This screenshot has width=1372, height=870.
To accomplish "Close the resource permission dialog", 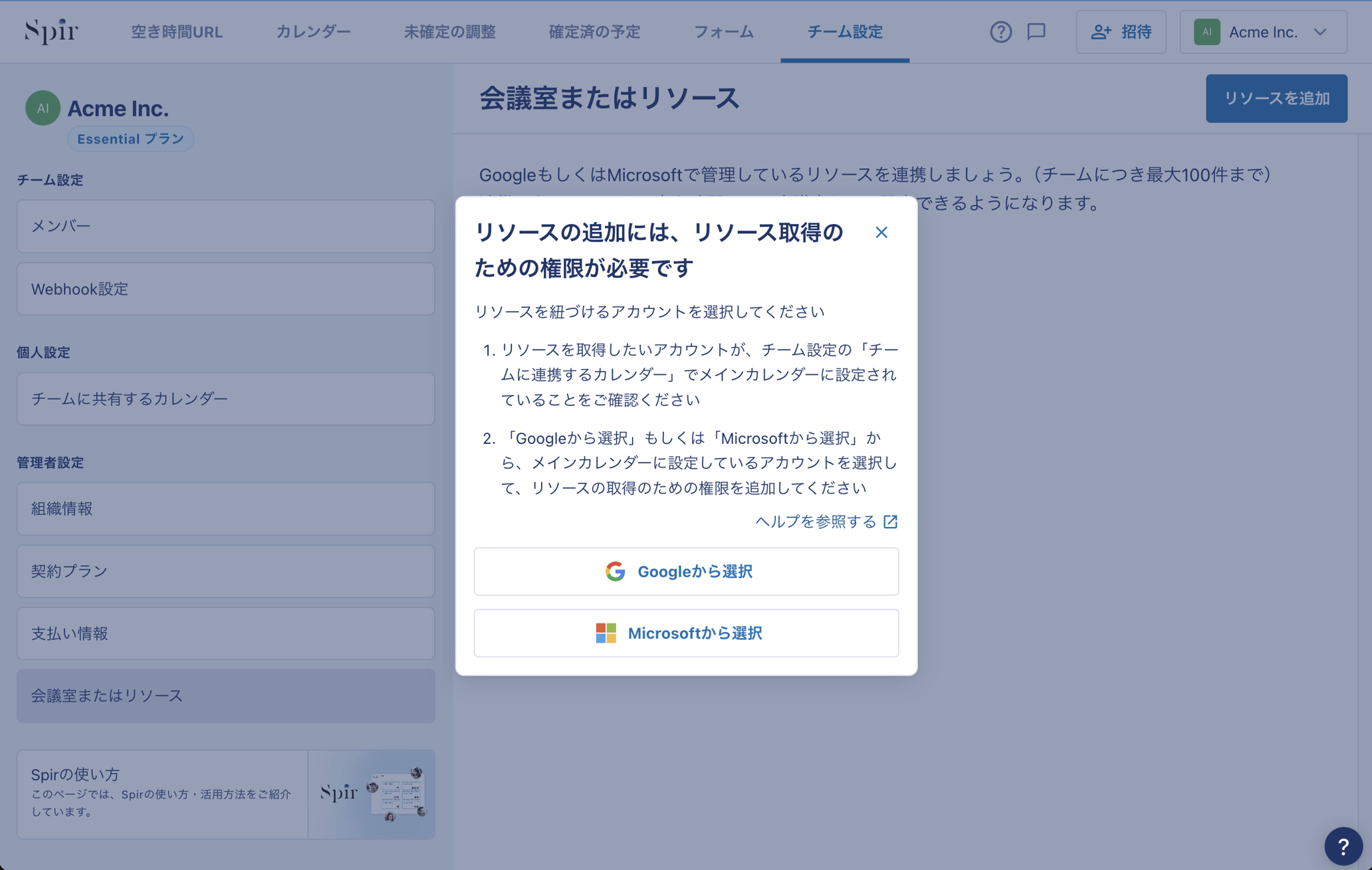I will [881, 233].
